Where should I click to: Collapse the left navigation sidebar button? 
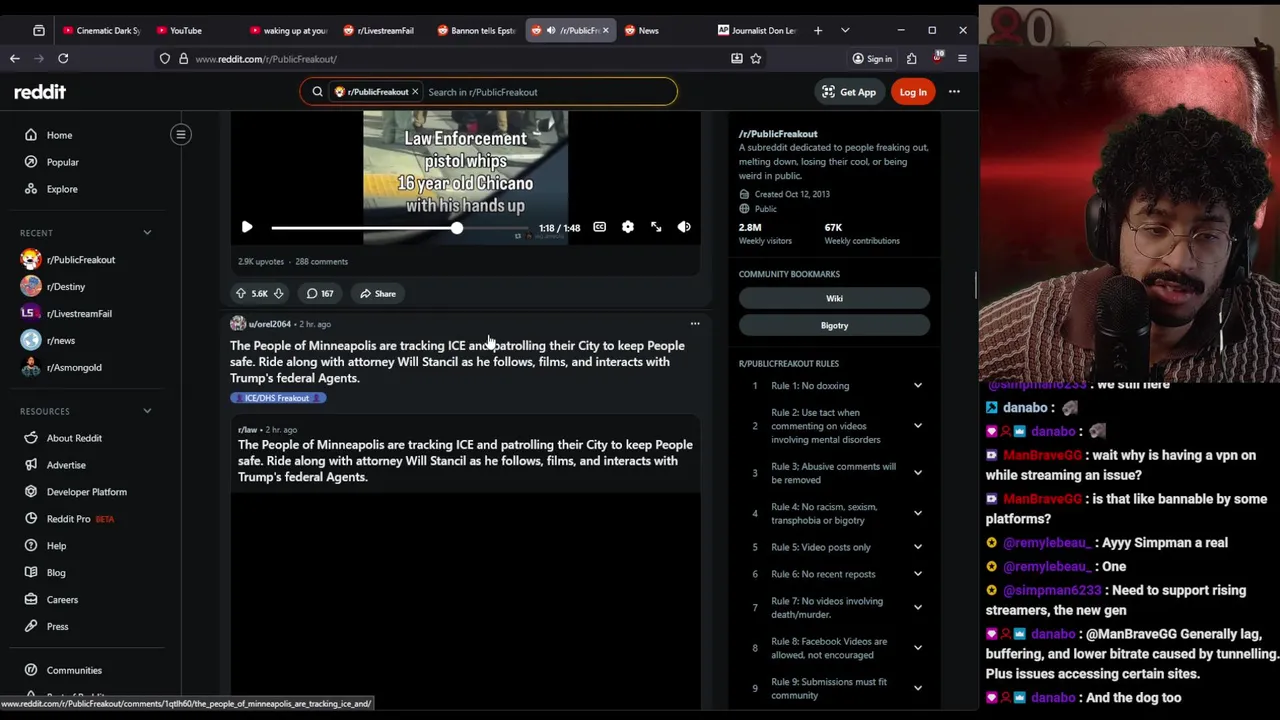pyautogui.click(x=181, y=135)
